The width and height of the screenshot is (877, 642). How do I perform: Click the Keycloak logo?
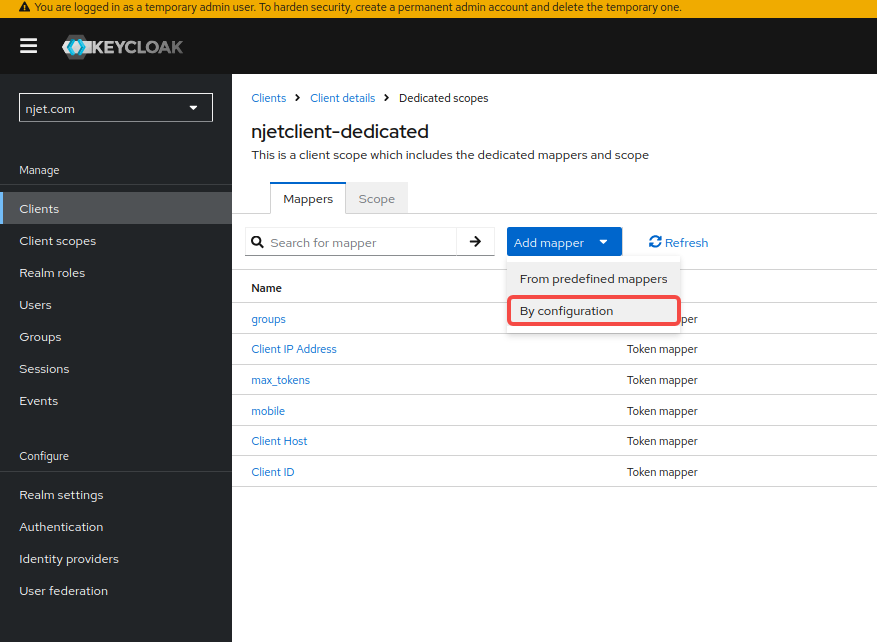[x=122, y=47]
